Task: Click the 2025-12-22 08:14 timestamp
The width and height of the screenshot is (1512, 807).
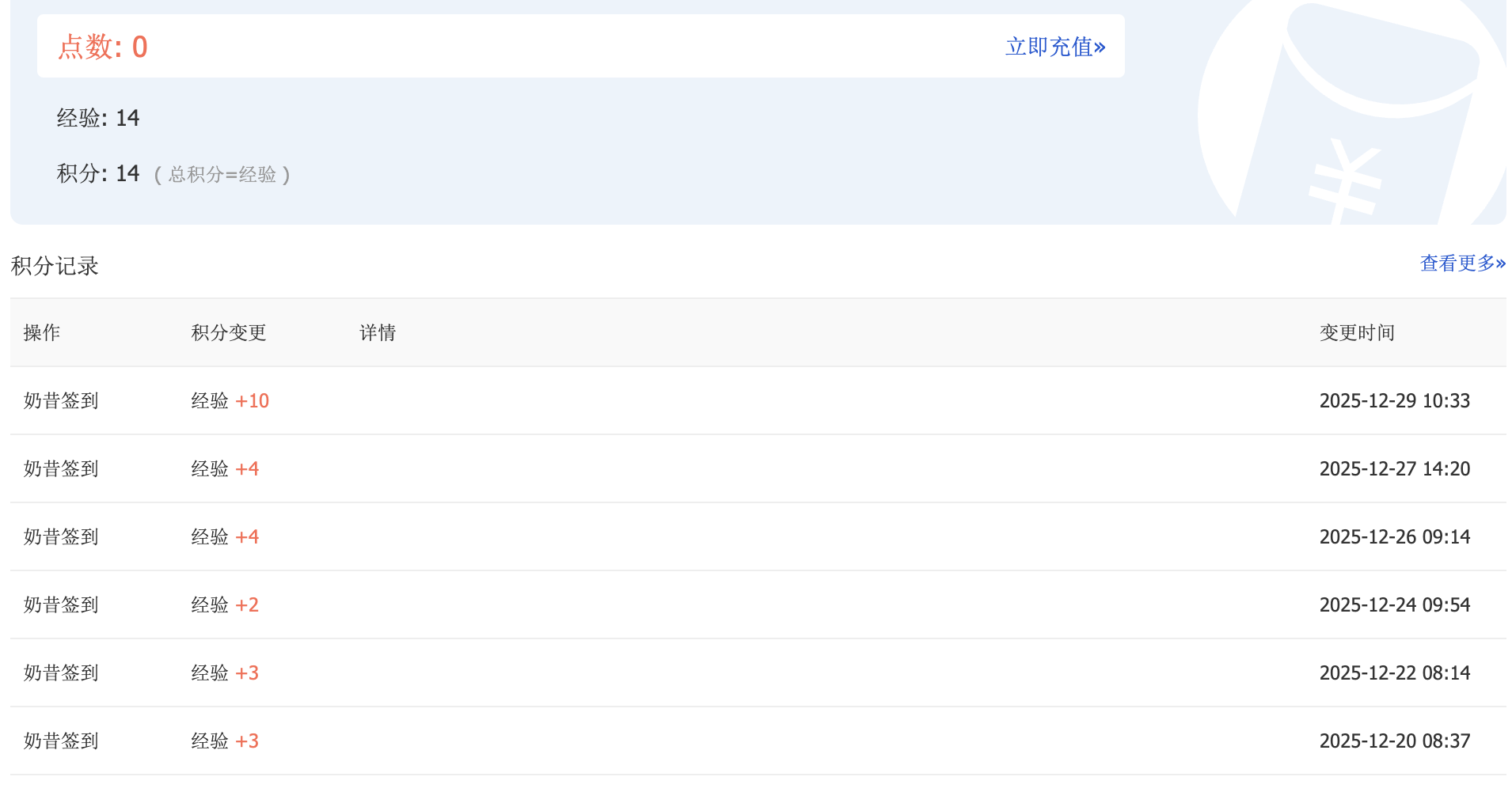Action: point(1394,673)
